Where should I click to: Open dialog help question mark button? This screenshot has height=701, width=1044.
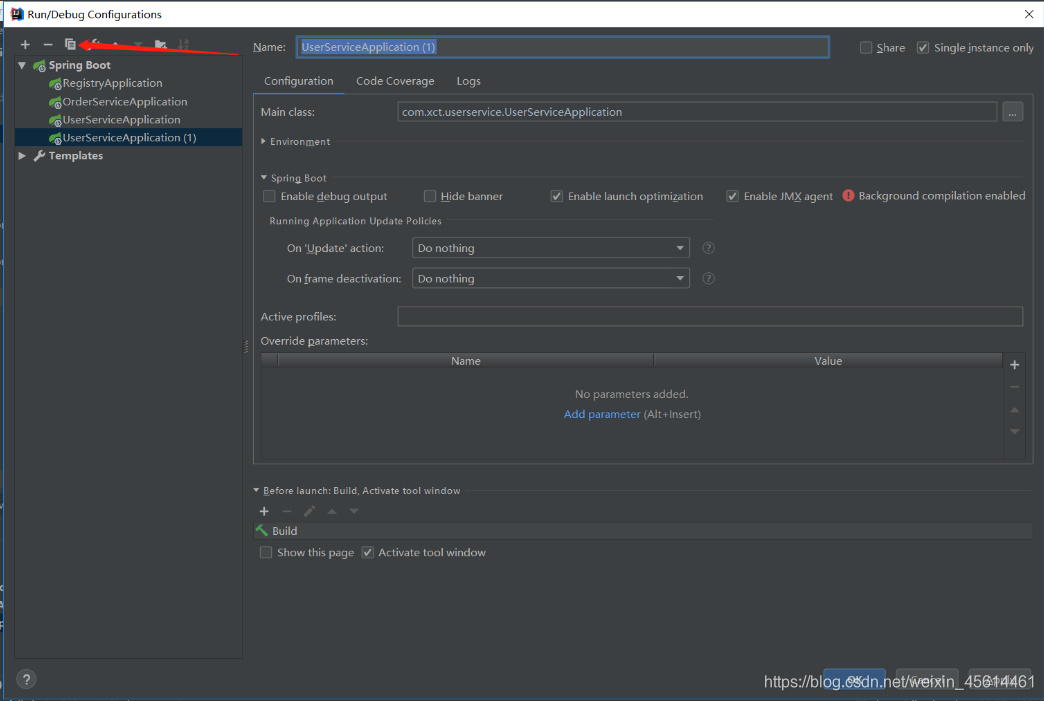[26, 680]
